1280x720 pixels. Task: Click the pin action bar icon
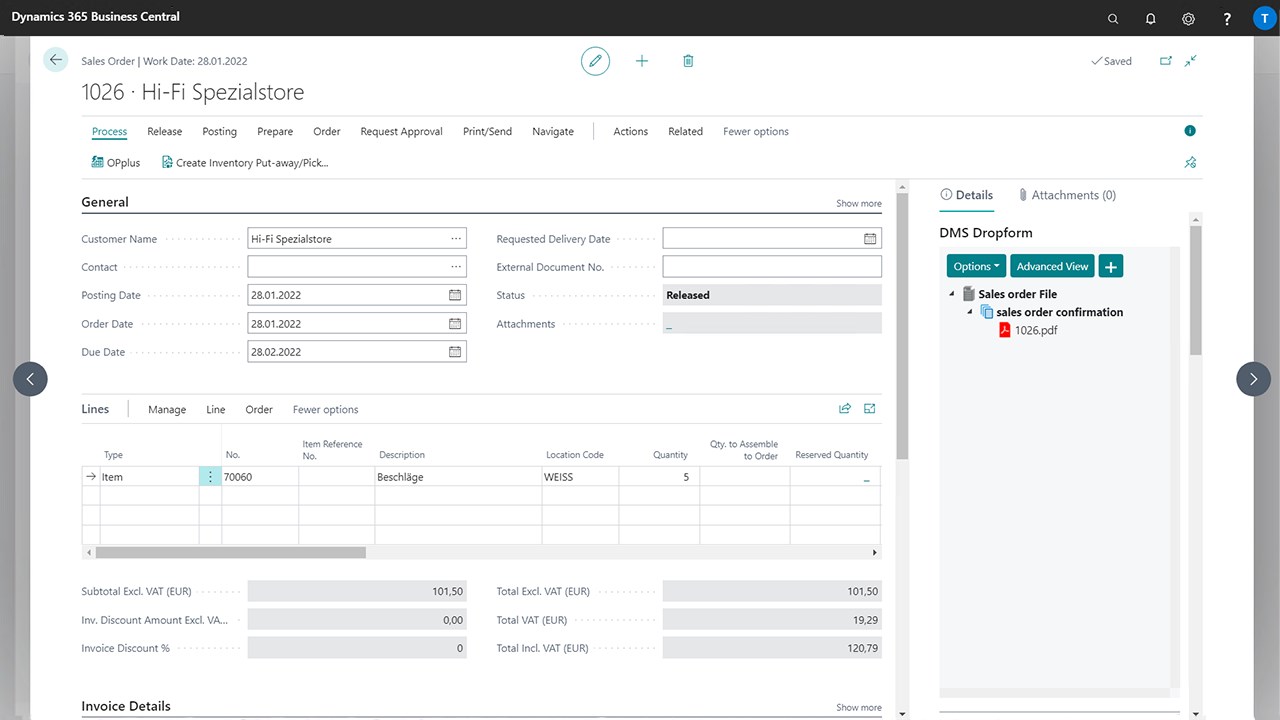[x=1190, y=162]
